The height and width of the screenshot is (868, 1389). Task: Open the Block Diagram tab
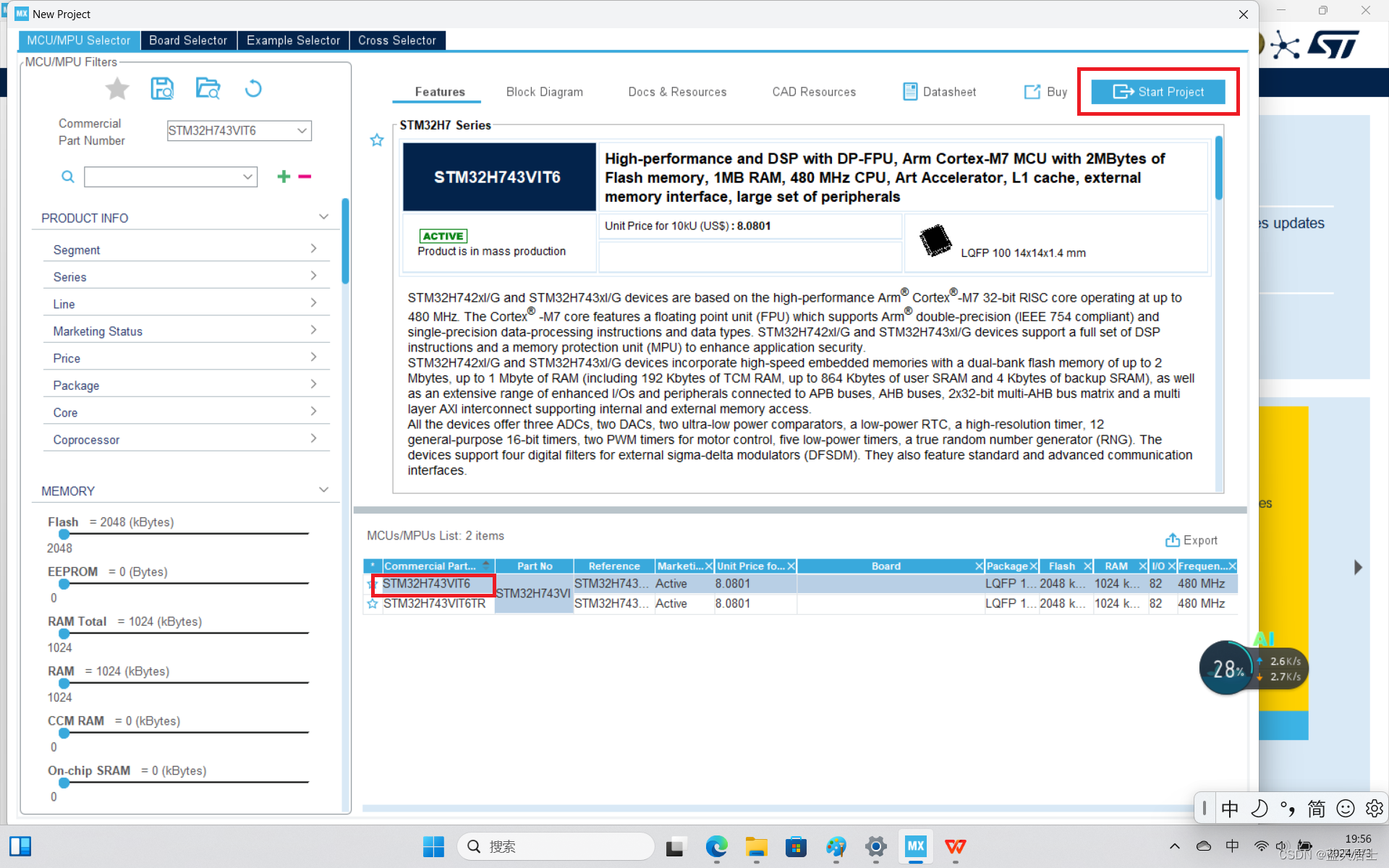point(544,92)
